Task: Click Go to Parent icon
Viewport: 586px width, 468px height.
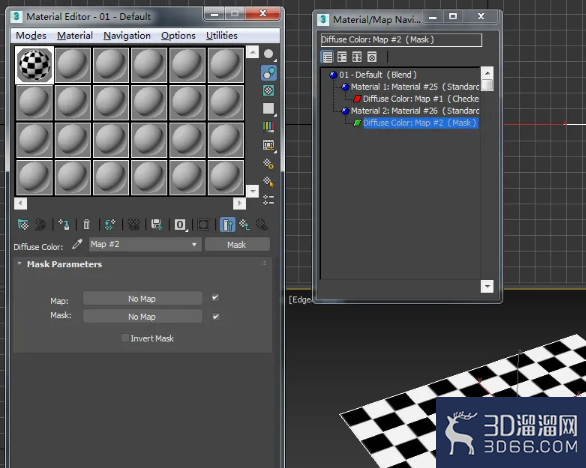Action: tap(244, 225)
